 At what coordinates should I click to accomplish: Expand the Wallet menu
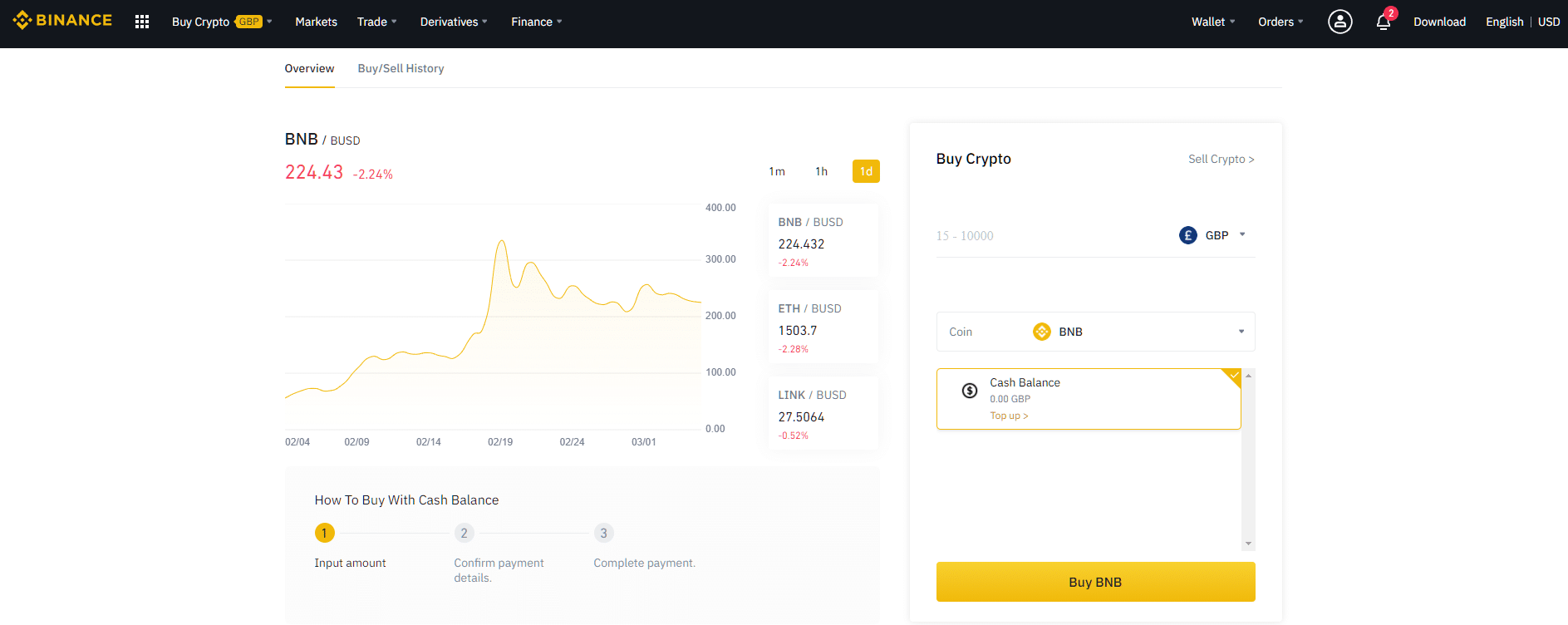1213,22
